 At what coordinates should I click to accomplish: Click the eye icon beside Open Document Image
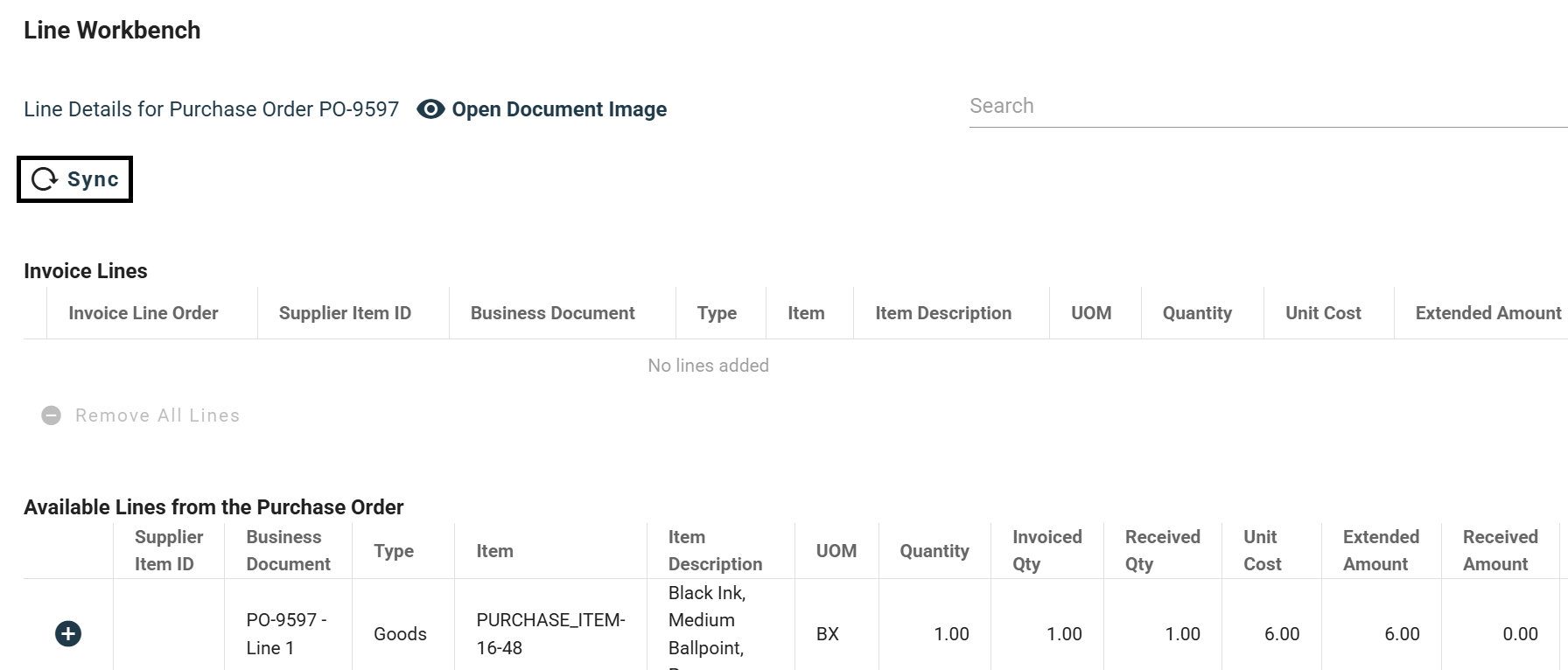[x=430, y=109]
